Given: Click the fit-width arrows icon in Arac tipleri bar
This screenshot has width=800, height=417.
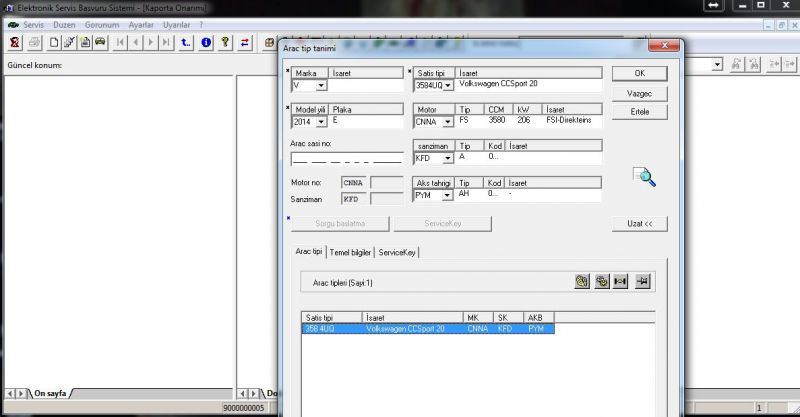Looking at the screenshot, I should coord(620,281).
